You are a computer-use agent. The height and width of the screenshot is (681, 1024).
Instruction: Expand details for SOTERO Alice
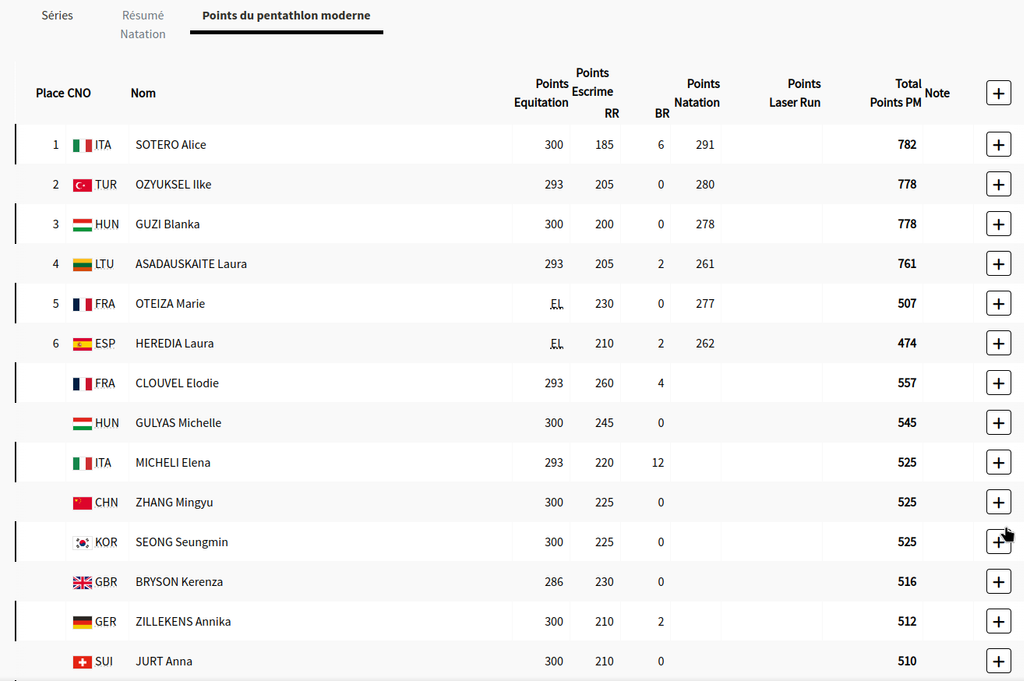[998, 145]
